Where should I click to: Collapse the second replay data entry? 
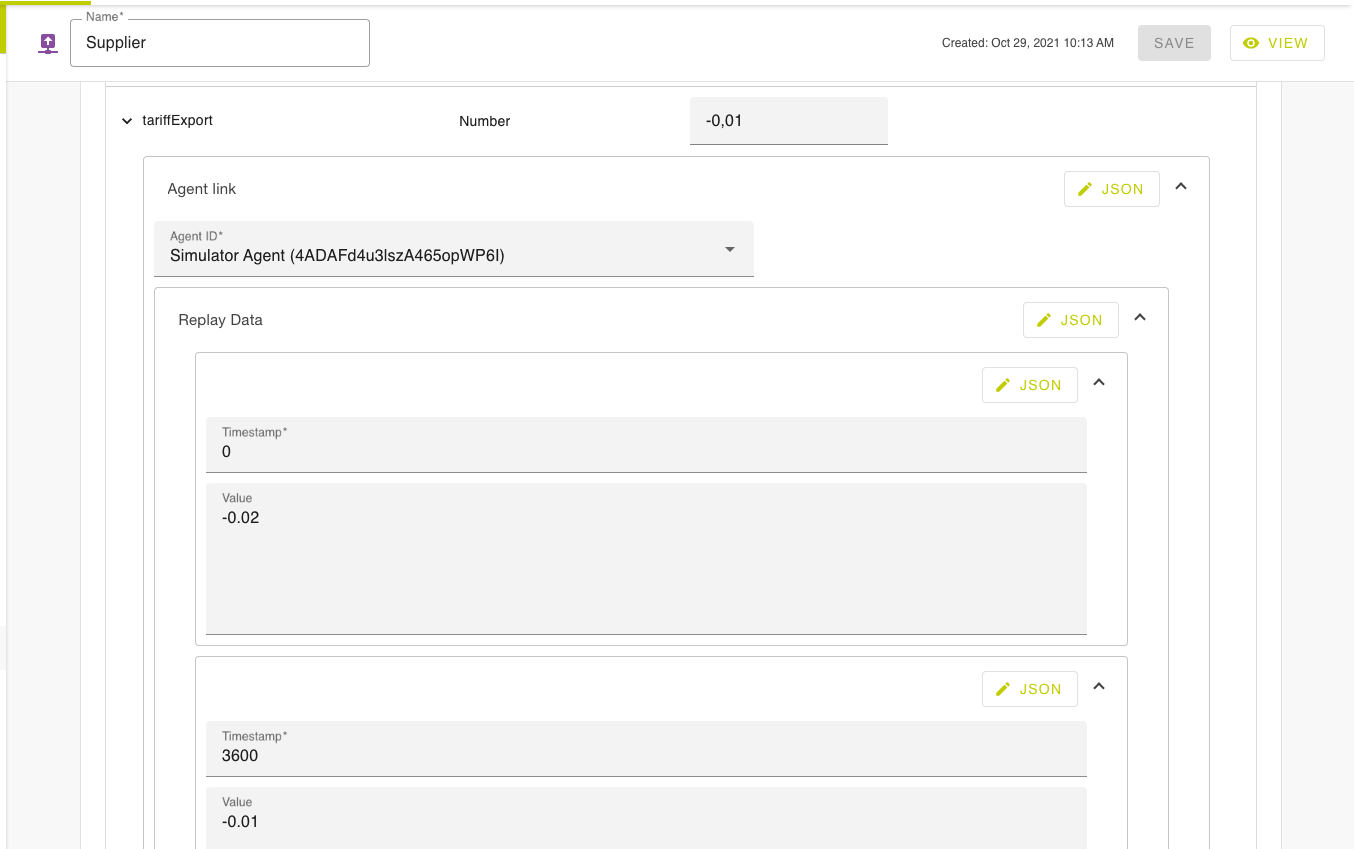pyautogui.click(x=1099, y=687)
